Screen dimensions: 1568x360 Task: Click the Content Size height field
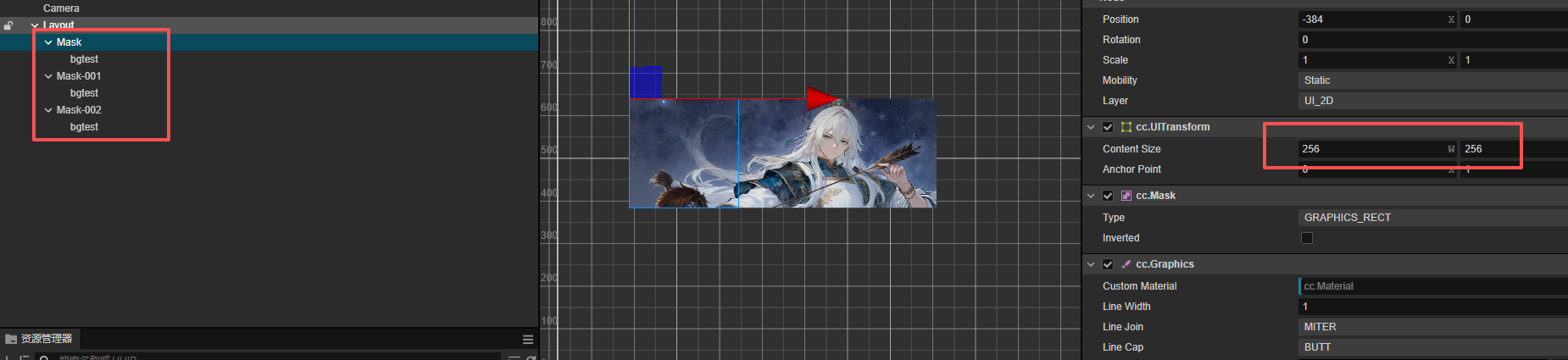1514,149
